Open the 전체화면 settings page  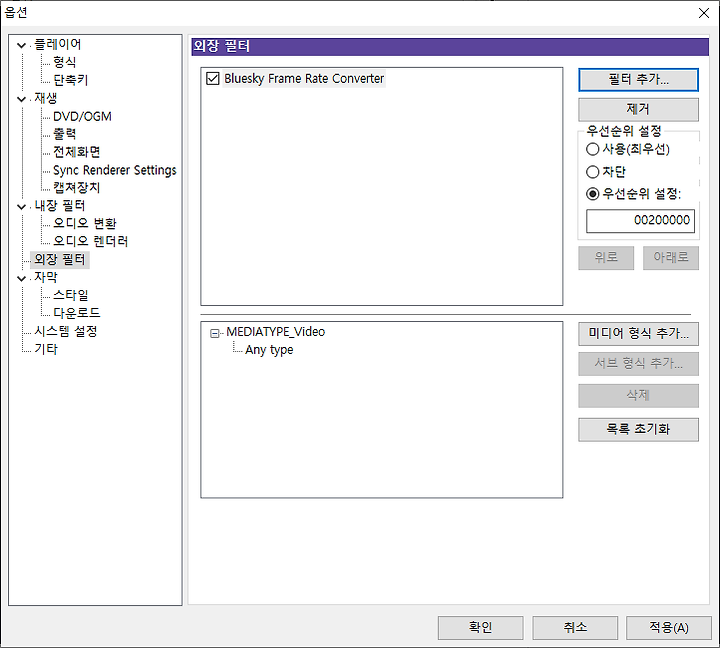tap(76, 152)
